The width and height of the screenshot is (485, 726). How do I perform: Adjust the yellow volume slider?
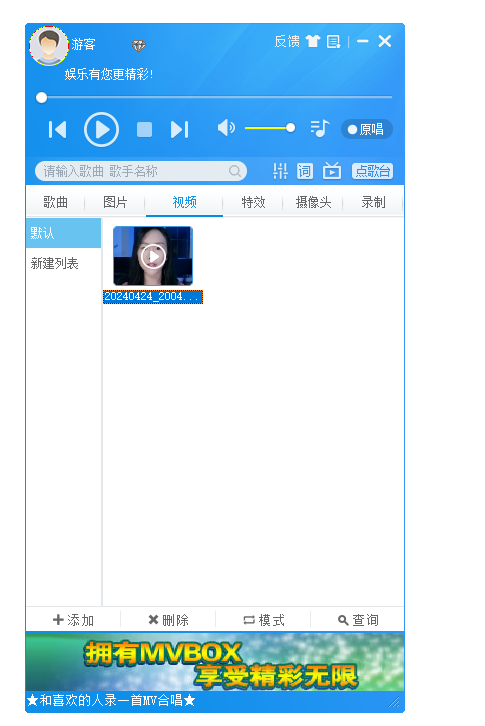[x=270, y=128]
